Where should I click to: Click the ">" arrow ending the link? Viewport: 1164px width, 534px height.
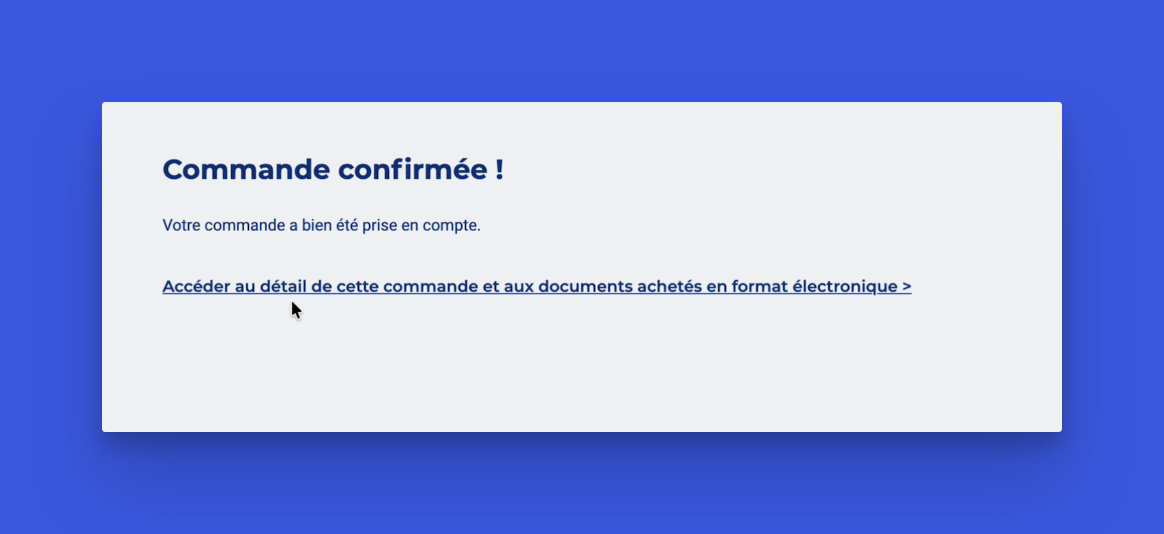point(906,287)
